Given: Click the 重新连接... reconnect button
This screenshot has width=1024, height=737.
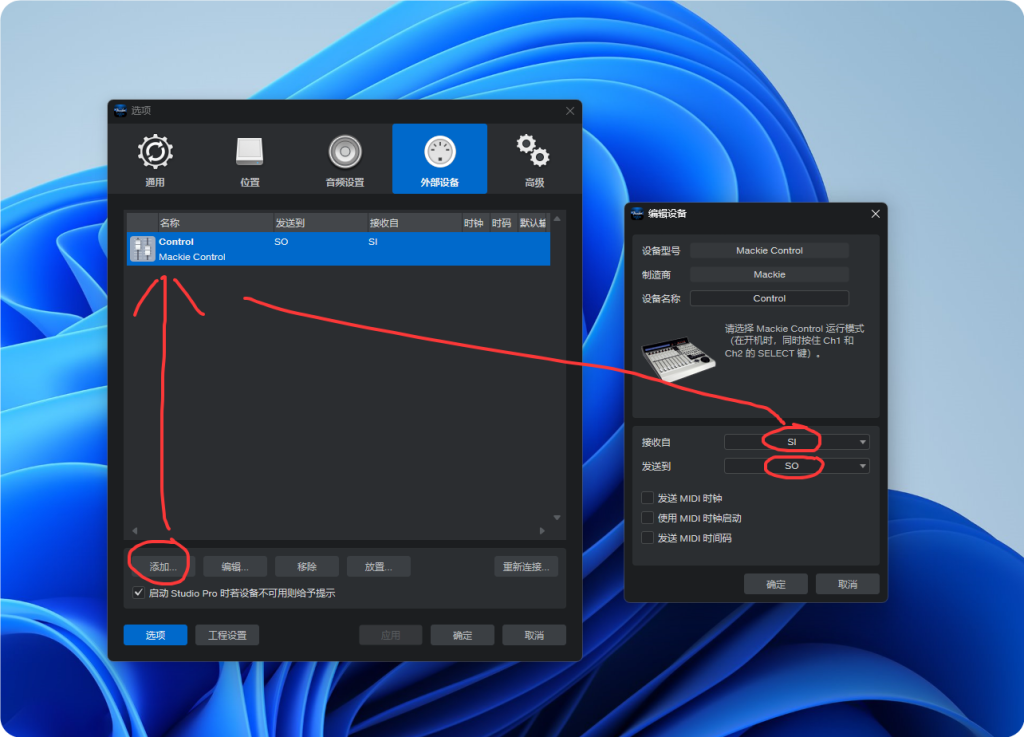Looking at the screenshot, I should [526, 567].
